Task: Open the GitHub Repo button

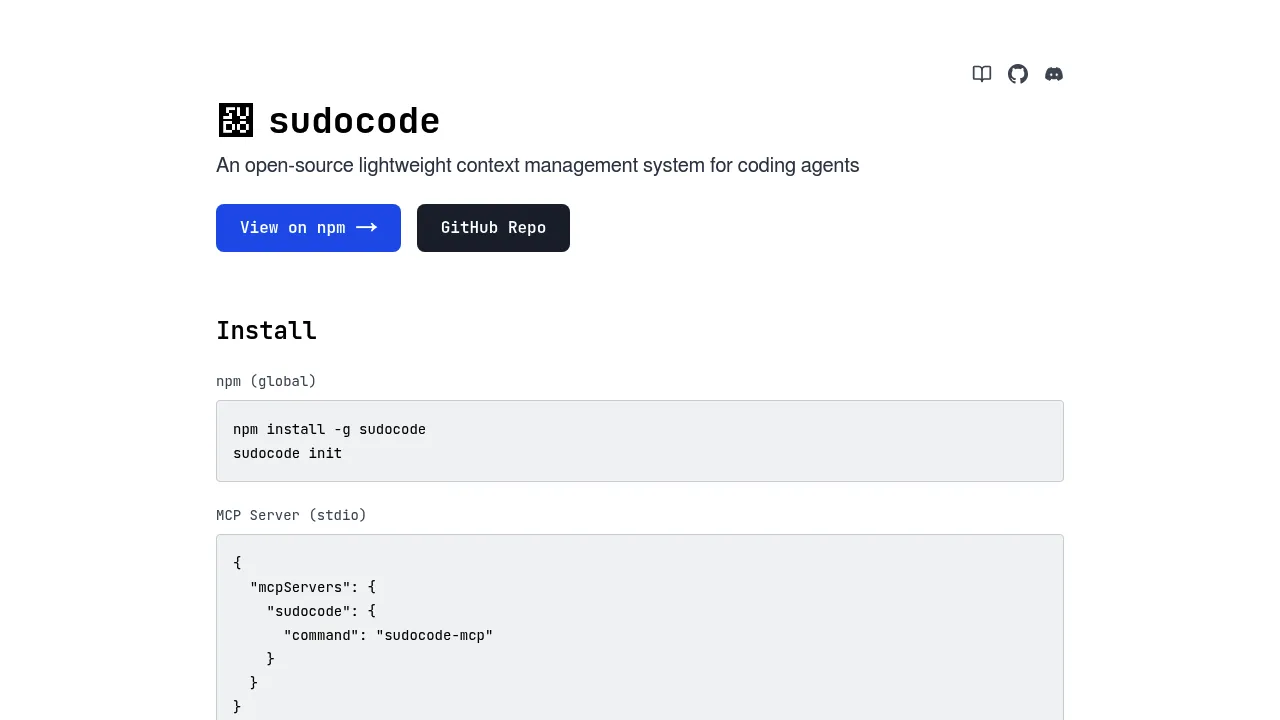Action: click(x=493, y=228)
